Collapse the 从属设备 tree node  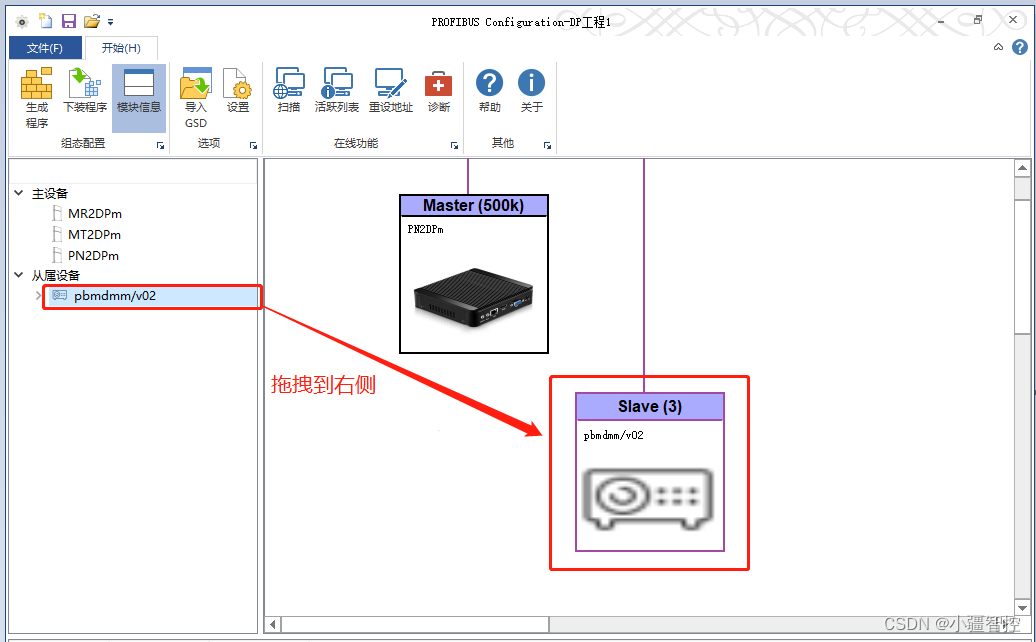coord(18,275)
